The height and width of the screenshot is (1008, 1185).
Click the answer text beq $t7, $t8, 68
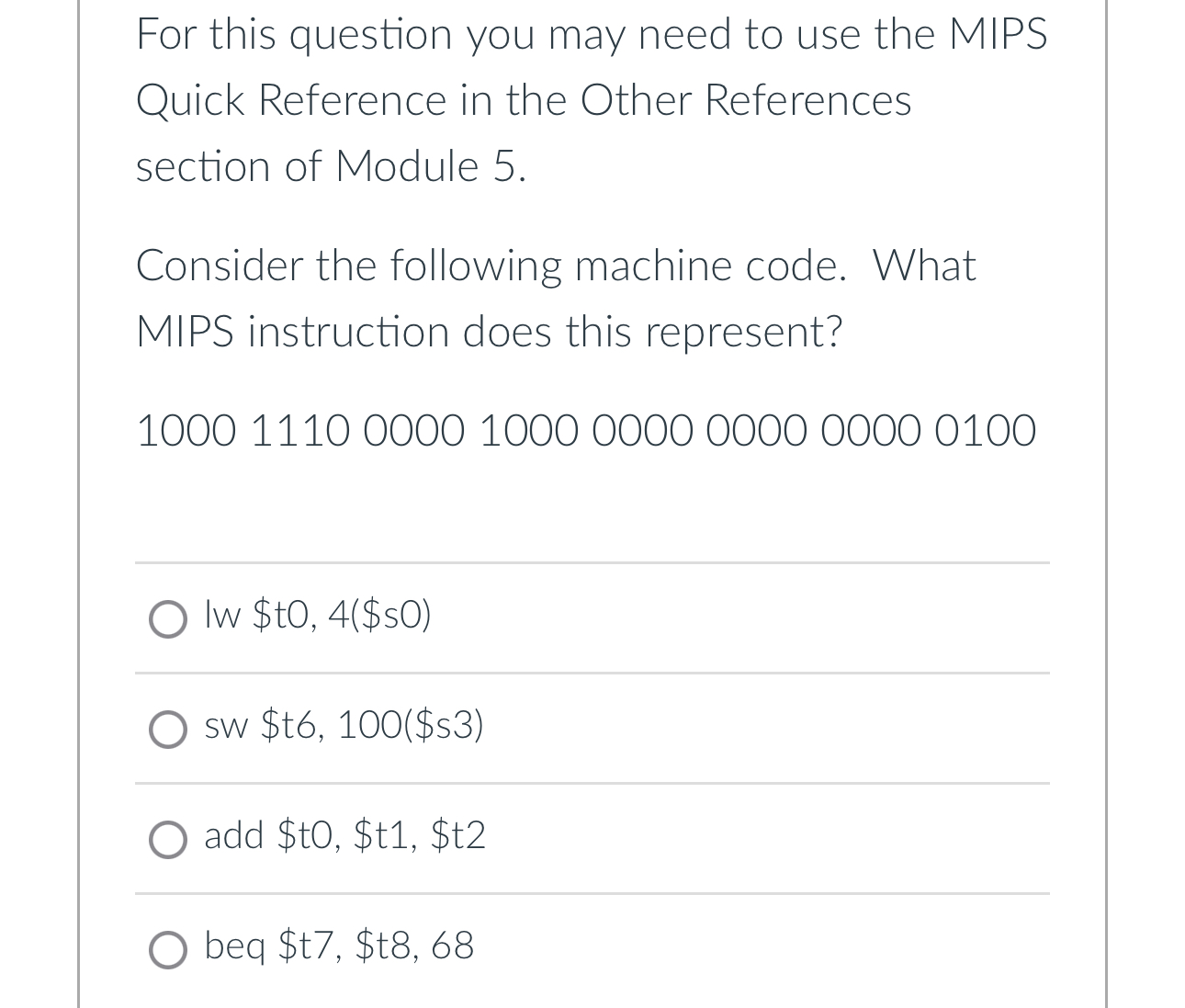pos(339,946)
